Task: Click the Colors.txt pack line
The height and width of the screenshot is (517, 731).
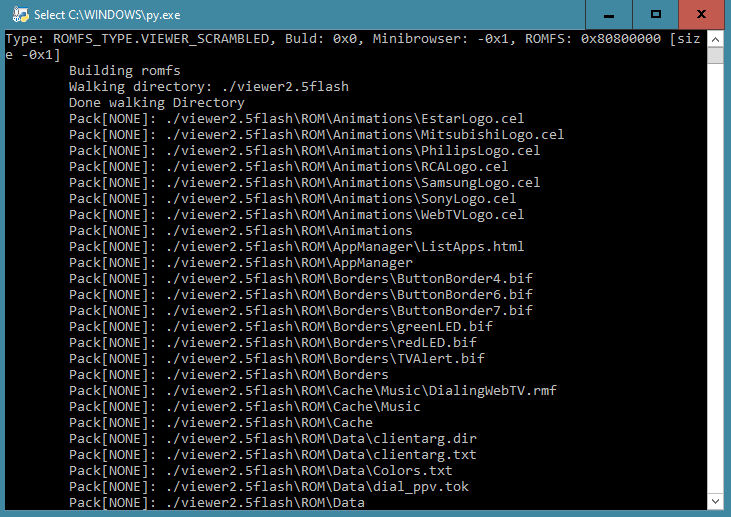Action: point(261,470)
